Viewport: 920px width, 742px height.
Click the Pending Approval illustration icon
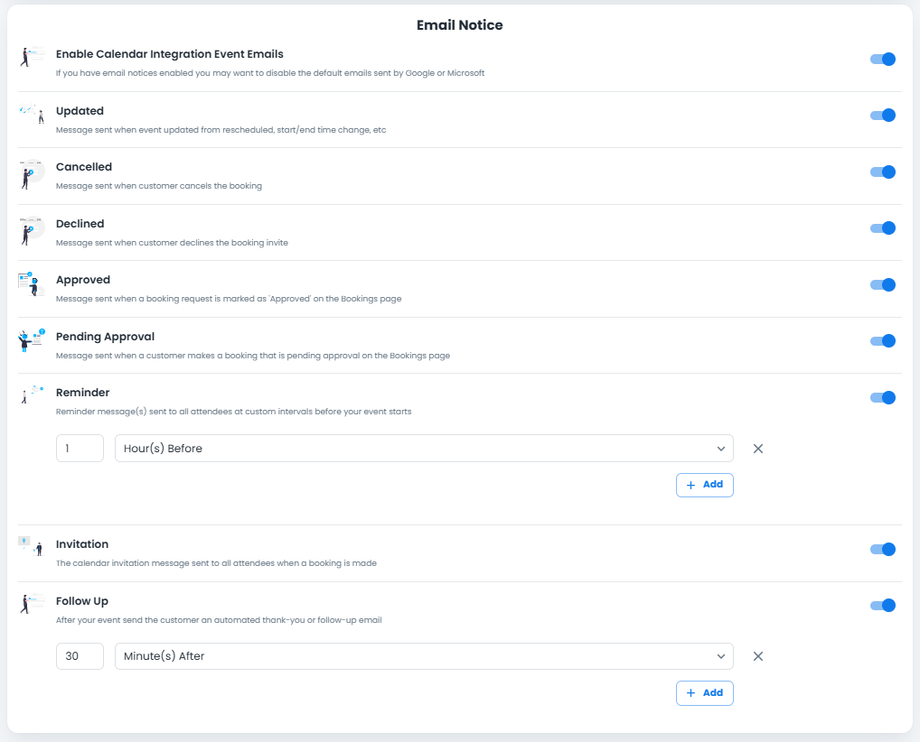click(x=32, y=341)
